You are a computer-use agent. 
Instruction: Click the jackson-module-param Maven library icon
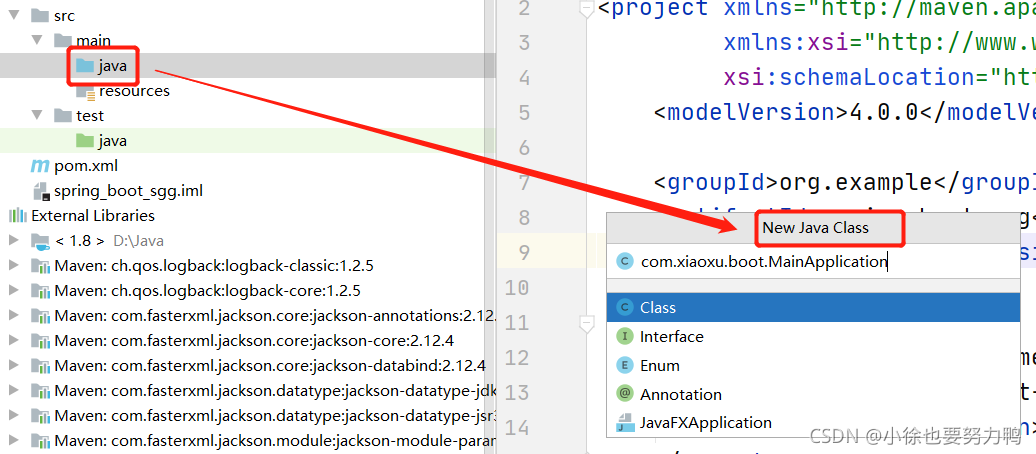point(40,441)
